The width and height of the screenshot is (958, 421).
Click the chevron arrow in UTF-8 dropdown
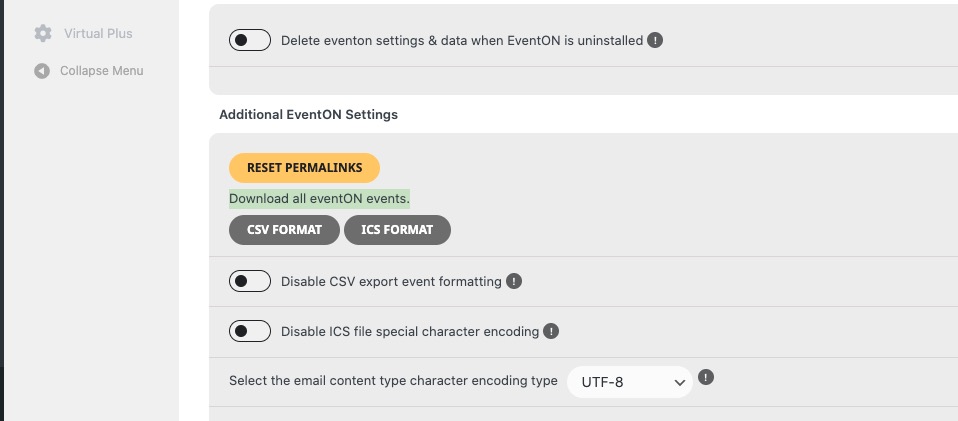[x=679, y=383]
